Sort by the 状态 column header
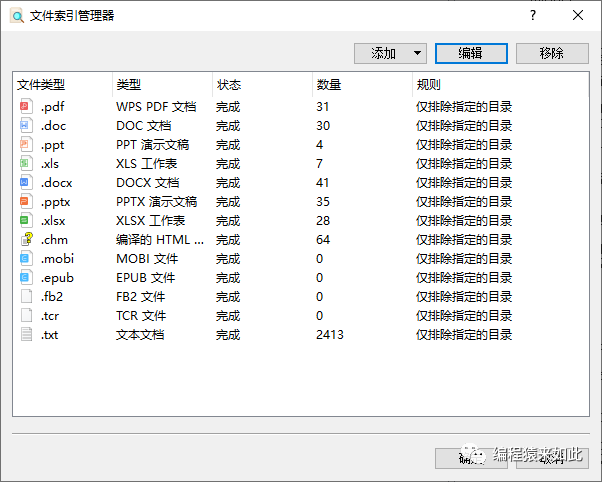The image size is (602, 482). tap(229, 84)
